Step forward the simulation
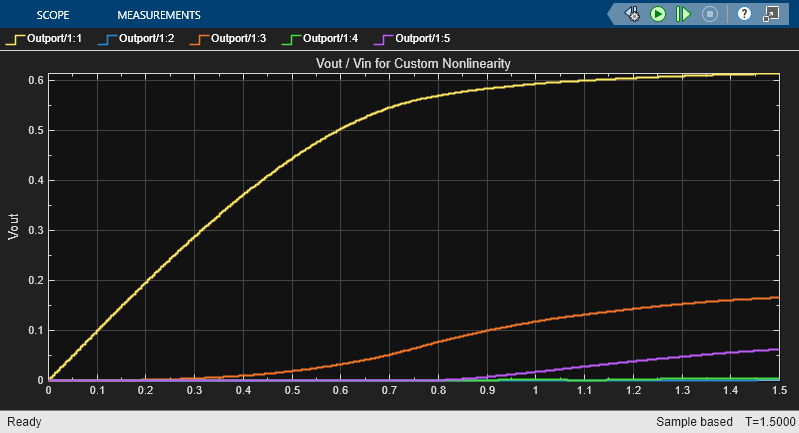The width and height of the screenshot is (799, 433). pos(683,14)
